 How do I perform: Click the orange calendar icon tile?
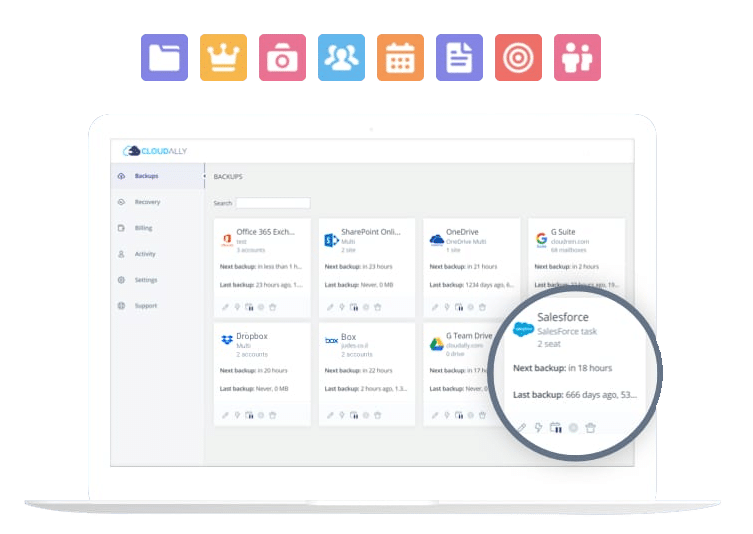coord(401,58)
